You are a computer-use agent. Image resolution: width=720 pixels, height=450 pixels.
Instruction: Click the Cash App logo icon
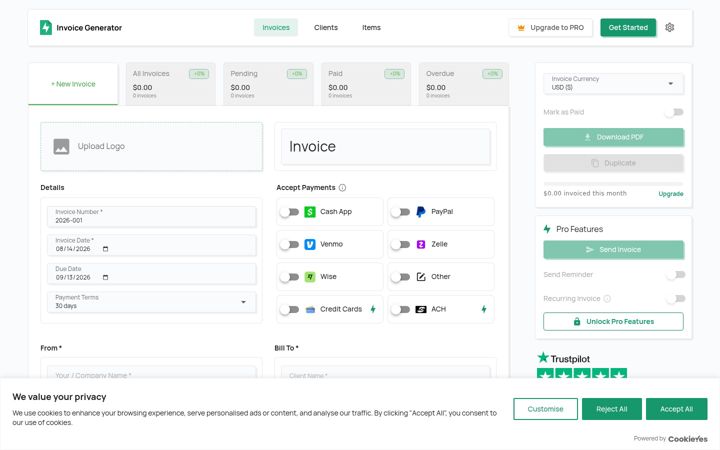tap(310, 212)
